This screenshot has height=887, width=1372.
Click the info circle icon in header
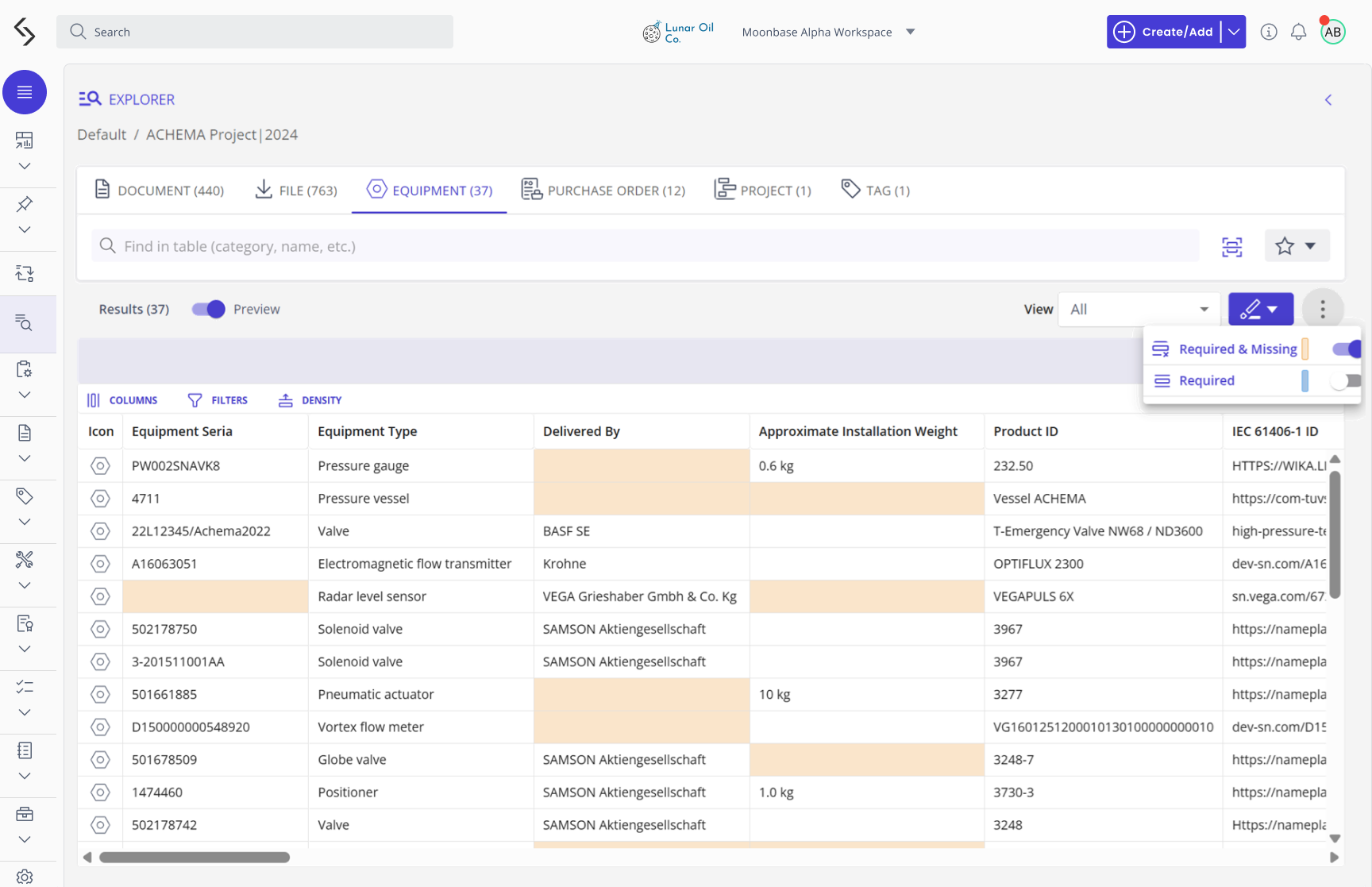click(1269, 32)
